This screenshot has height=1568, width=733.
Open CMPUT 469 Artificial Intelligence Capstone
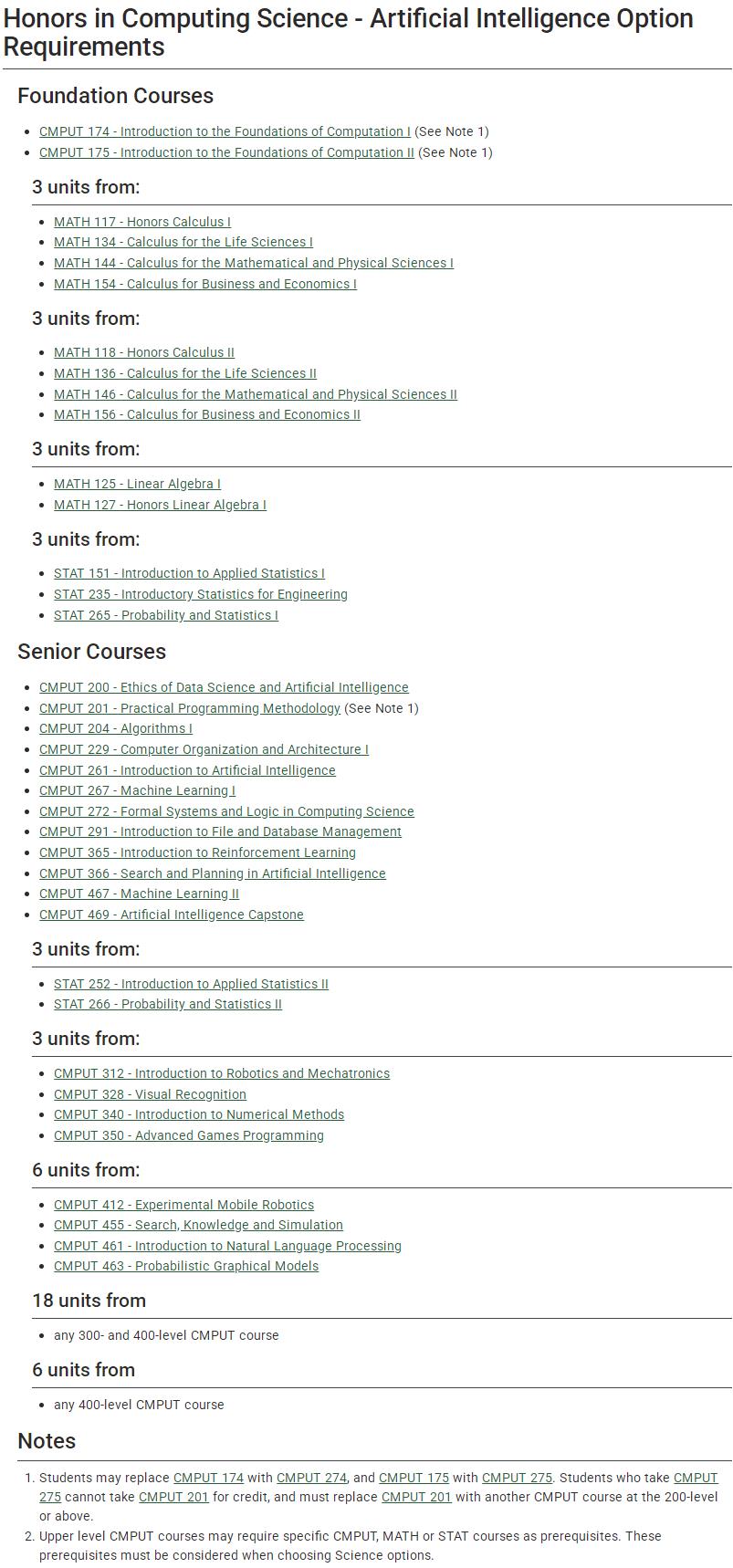pyautogui.click(x=172, y=915)
